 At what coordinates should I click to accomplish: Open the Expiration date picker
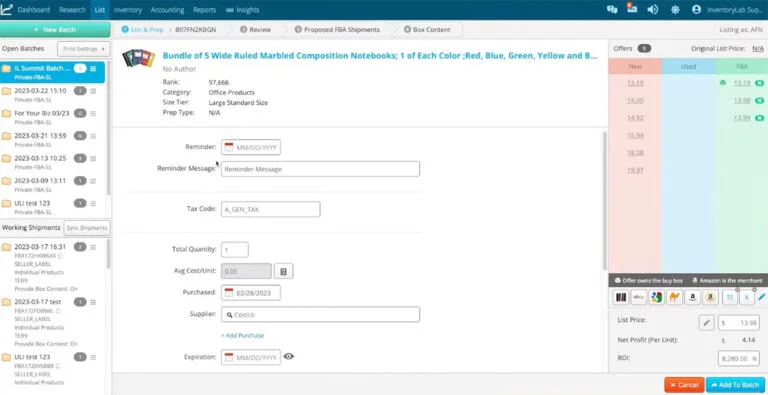[251, 357]
